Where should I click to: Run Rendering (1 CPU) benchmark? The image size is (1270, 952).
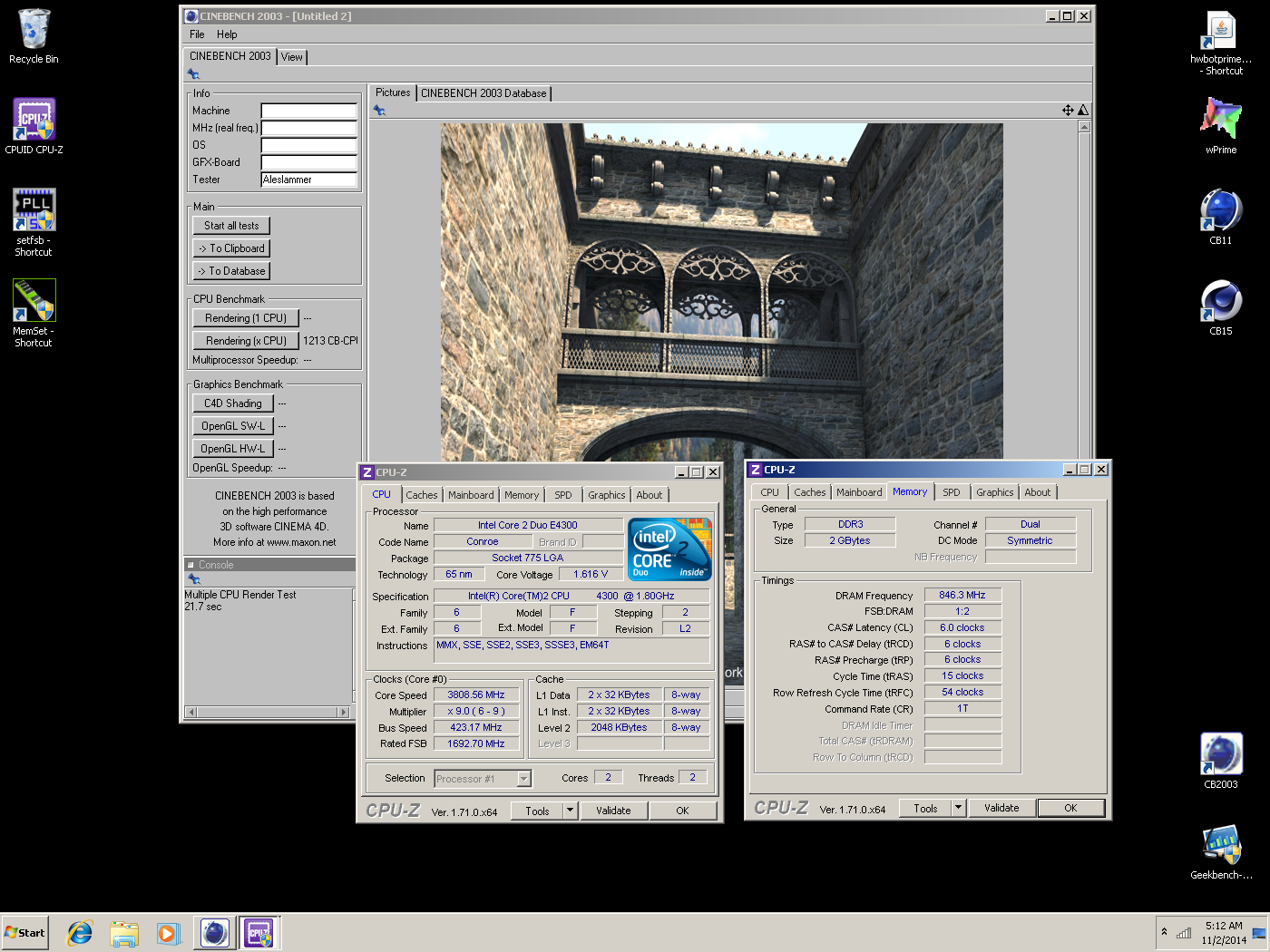pos(246,318)
